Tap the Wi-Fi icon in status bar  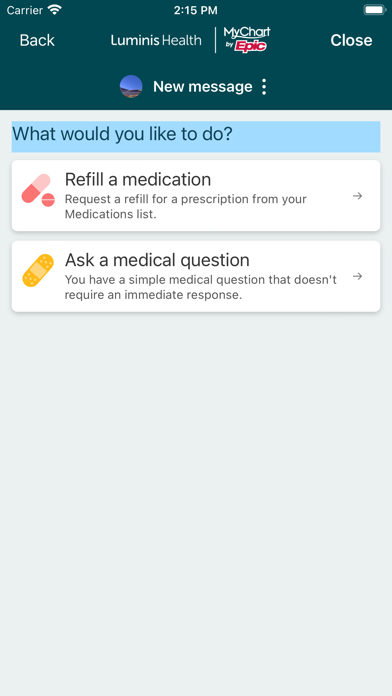click(x=55, y=10)
